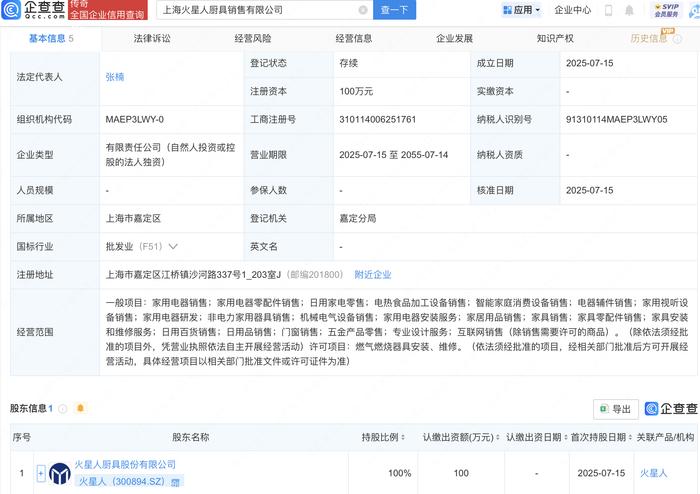Screen dimensions: 700x494
Task: Click the shareholder alert bell icon
Action: pyautogui.click(x=80, y=408)
